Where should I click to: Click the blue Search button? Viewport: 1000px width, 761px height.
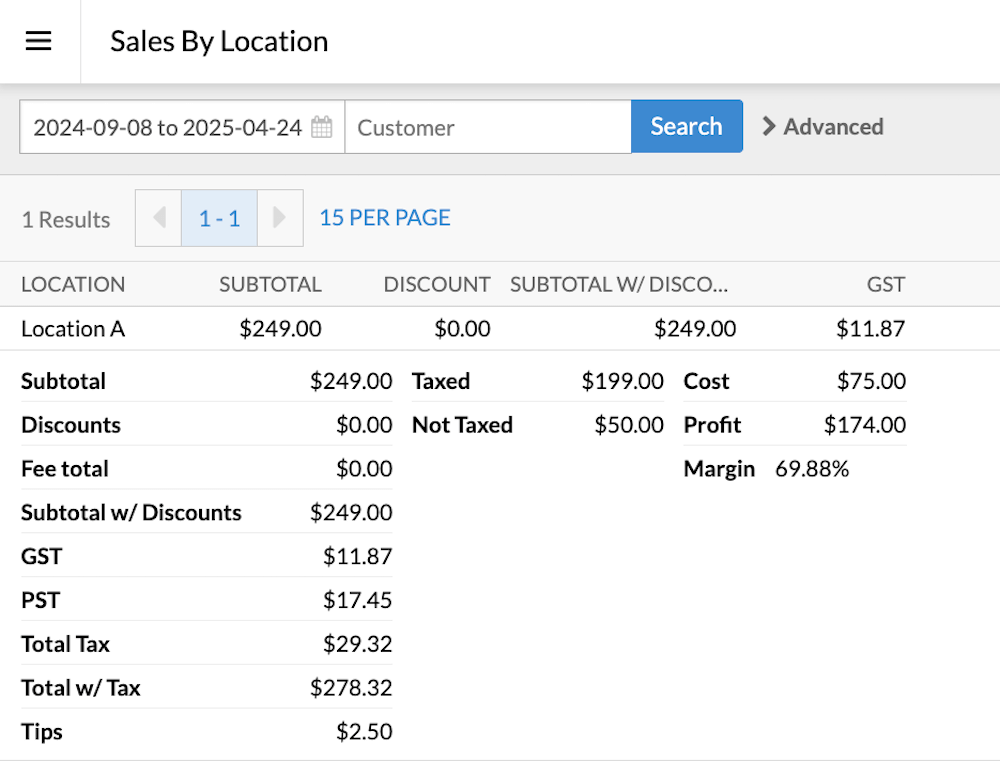point(687,126)
